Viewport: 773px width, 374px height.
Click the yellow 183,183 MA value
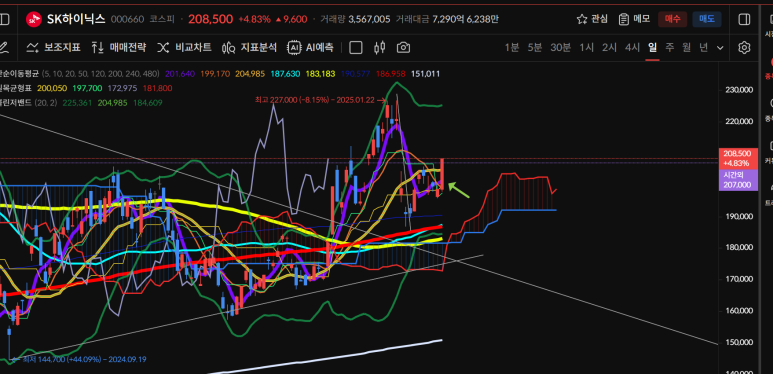click(x=320, y=74)
